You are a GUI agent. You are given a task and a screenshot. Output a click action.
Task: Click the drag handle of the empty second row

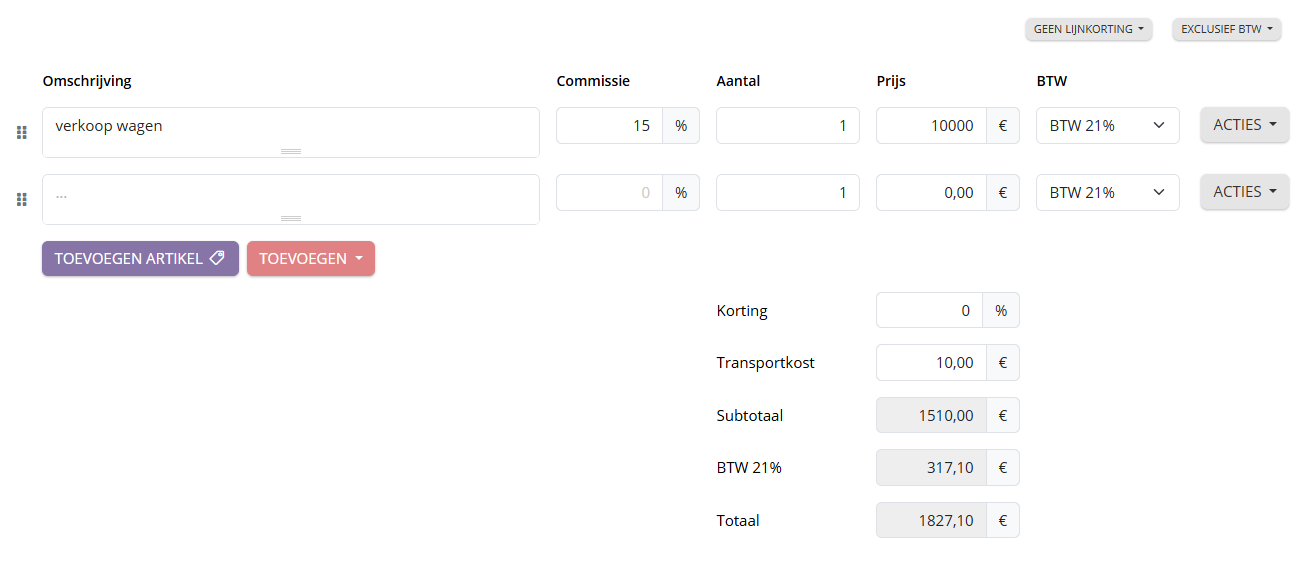[21, 200]
